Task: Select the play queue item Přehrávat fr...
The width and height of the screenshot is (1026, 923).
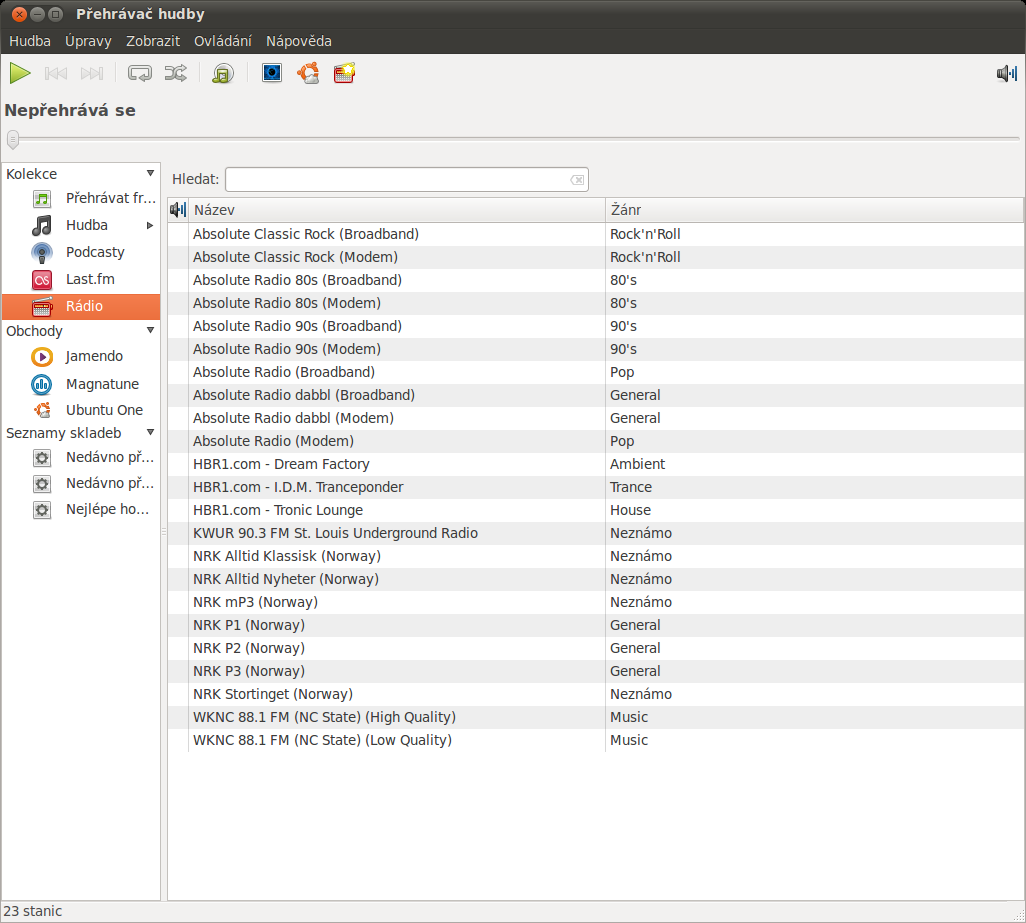Action: 81,198
